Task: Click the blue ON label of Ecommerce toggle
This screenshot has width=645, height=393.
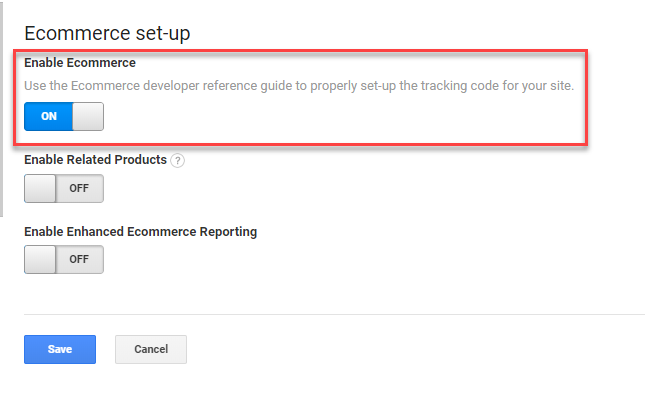Action: (49, 116)
